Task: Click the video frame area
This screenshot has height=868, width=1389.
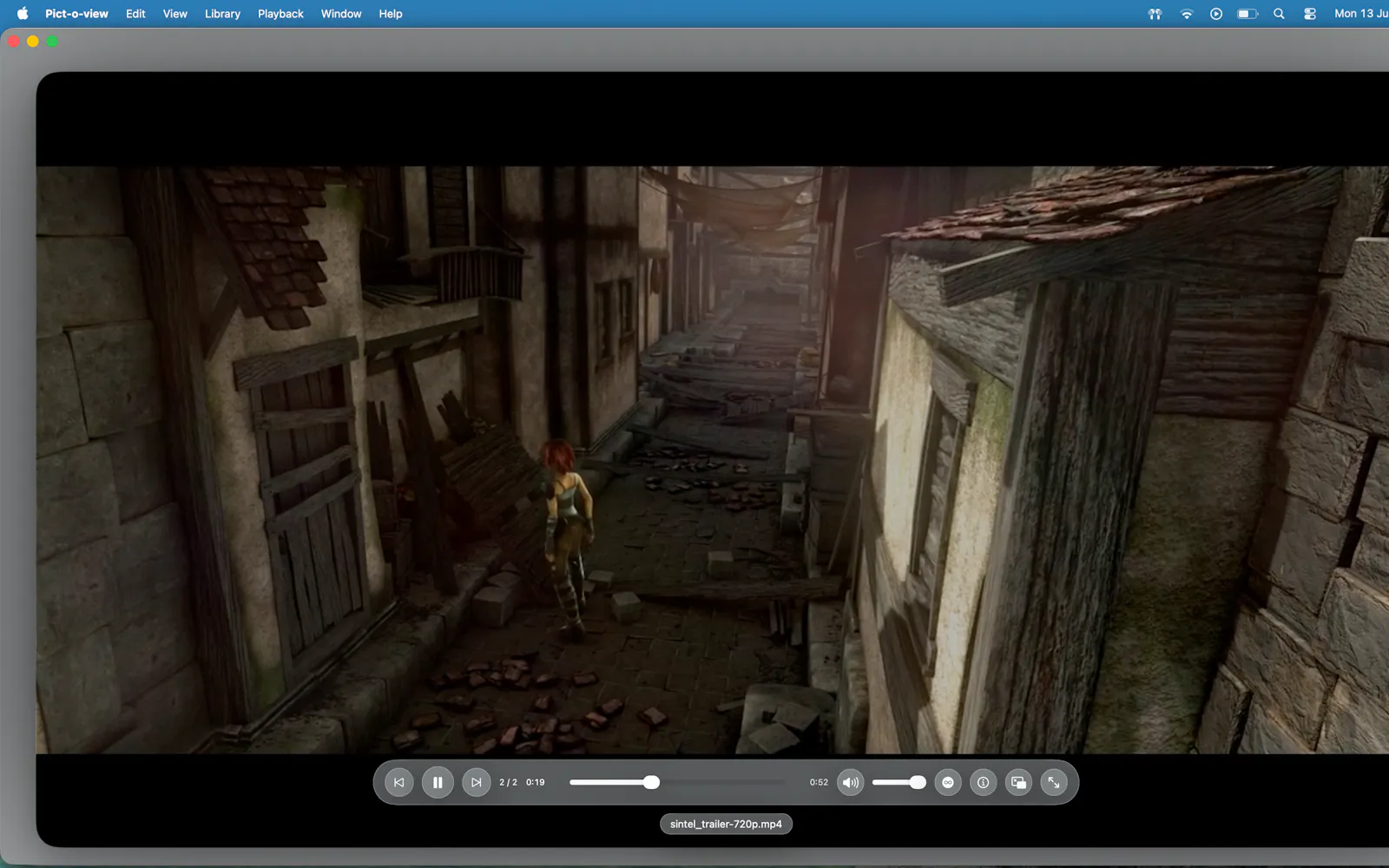Action: tap(712, 459)
